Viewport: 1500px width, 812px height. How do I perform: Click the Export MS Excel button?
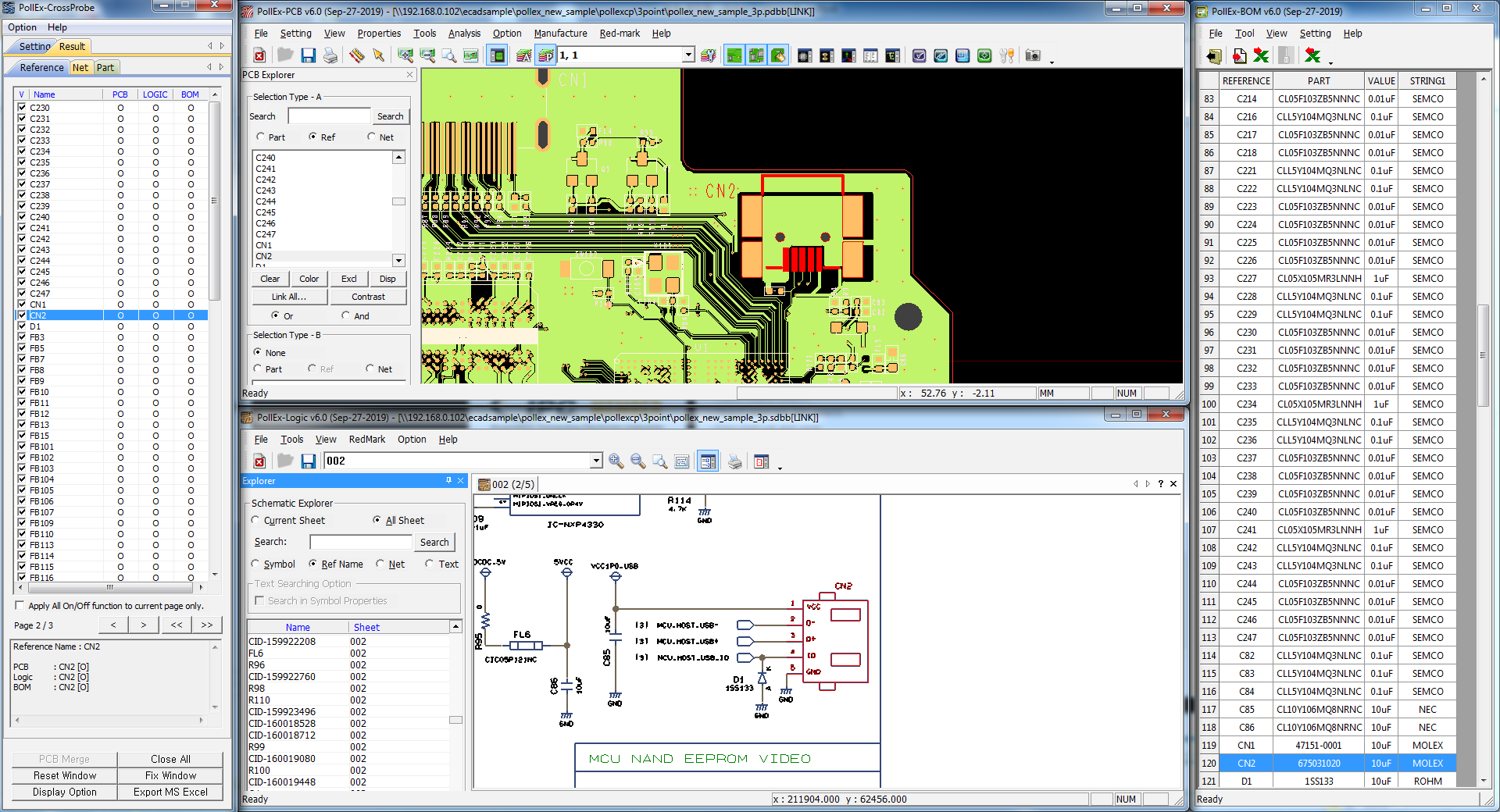tap(170, 792)
